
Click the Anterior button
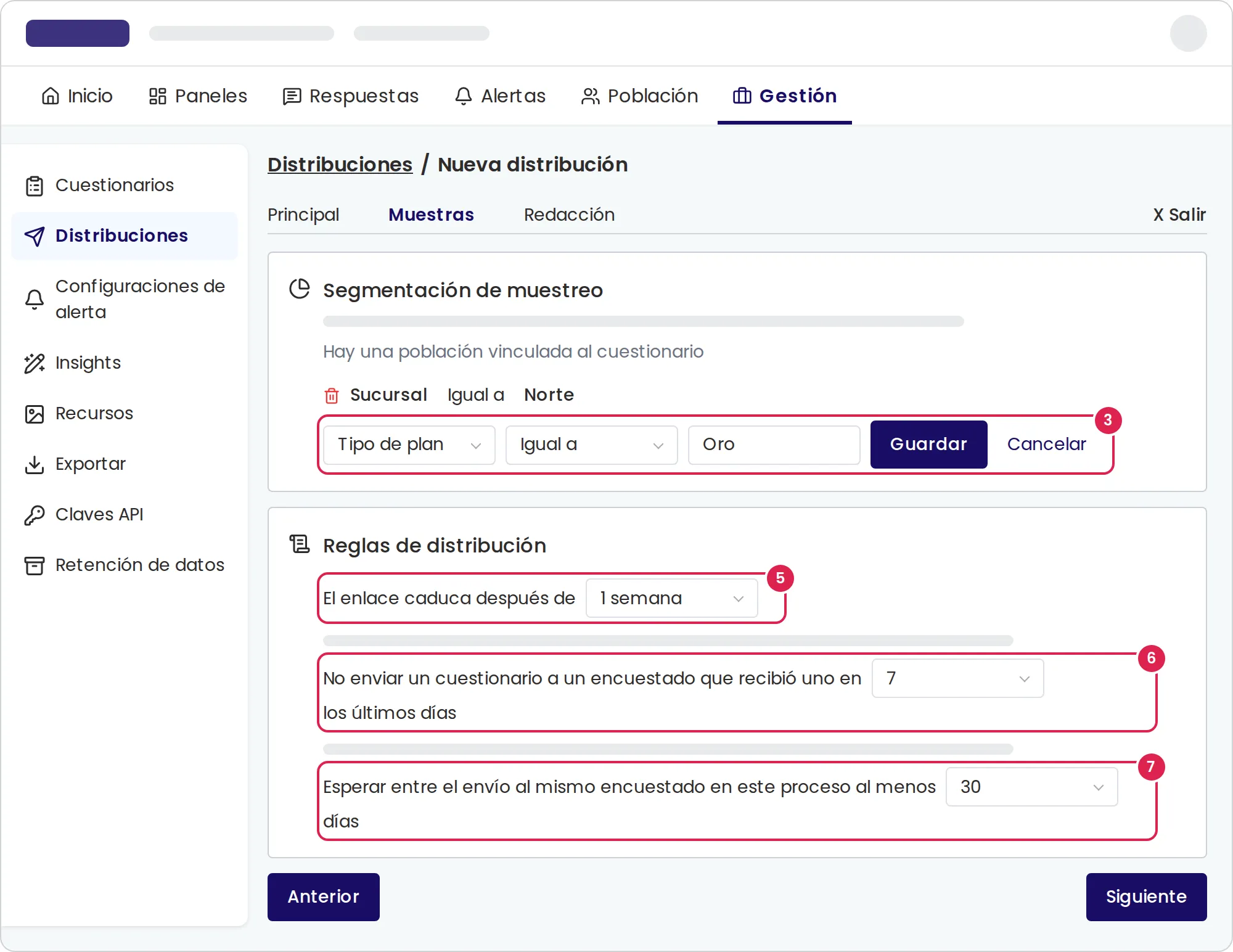click(324, 897)
